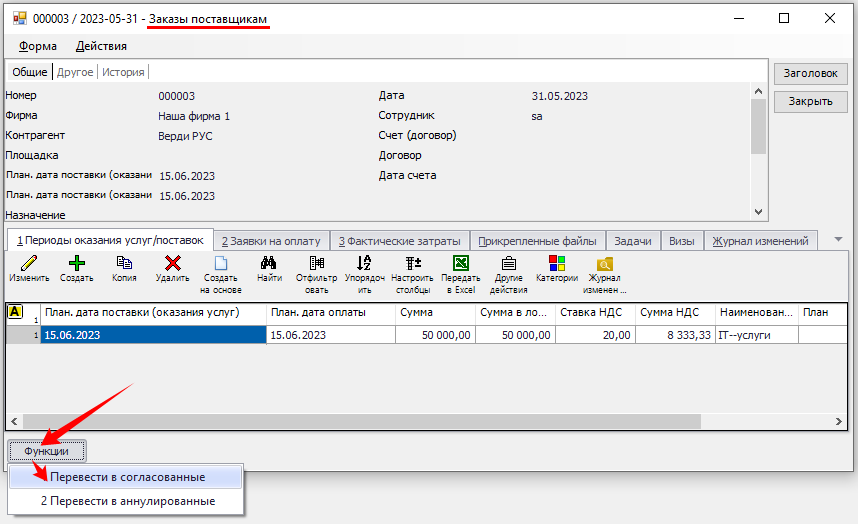Open the Отфильтровать filter tool
858x524 pixels.
pyautogui.click(x=316, y=264)
